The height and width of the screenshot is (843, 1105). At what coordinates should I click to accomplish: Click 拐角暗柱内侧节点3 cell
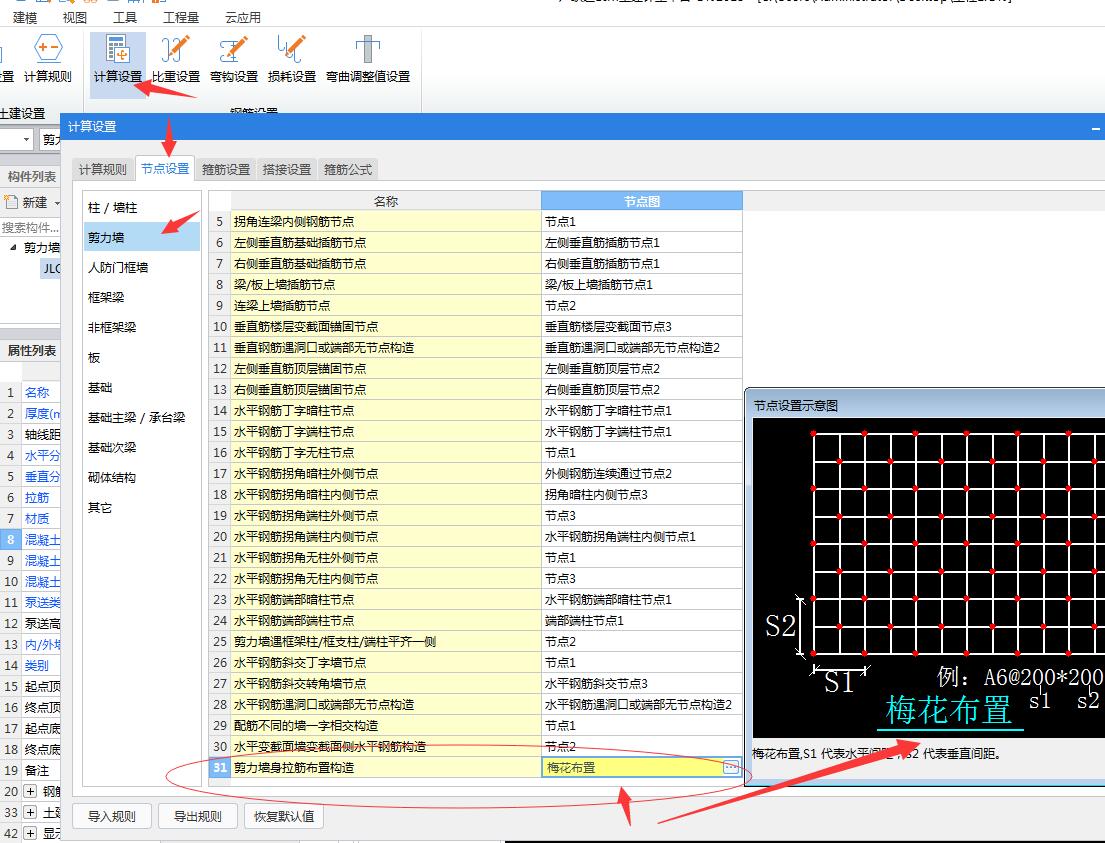pos(641,495)
